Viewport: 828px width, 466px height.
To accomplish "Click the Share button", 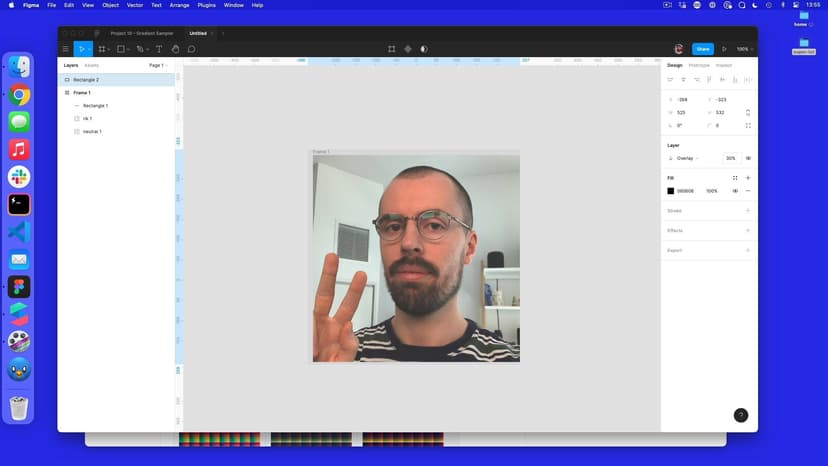I will pos(703,49).
